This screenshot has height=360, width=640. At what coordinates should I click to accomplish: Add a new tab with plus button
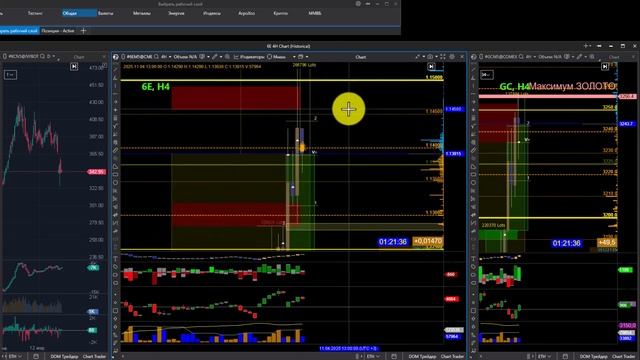(83, 31)
